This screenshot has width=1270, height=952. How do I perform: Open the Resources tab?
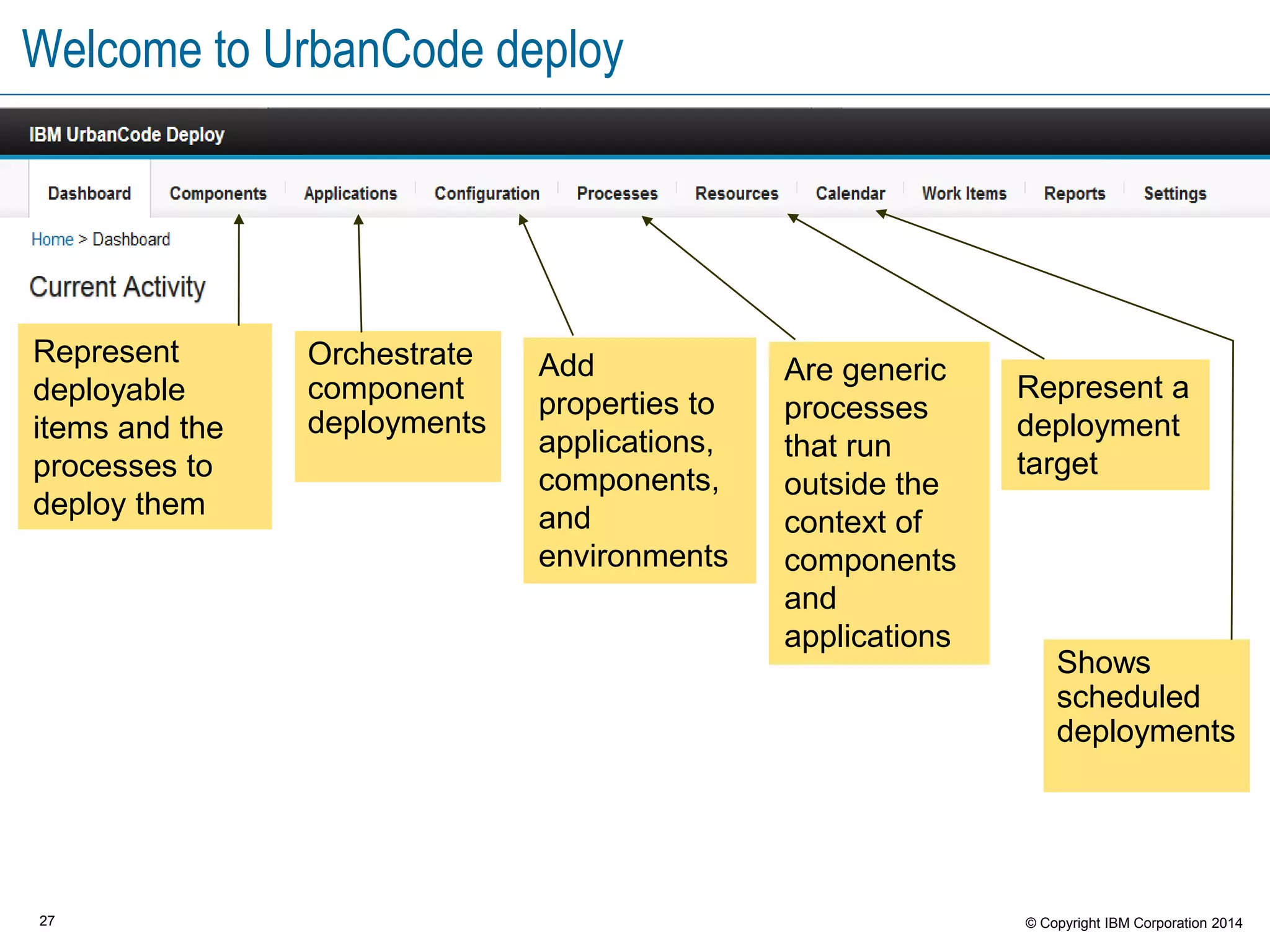pyautogui.click(x=737, y=193)
